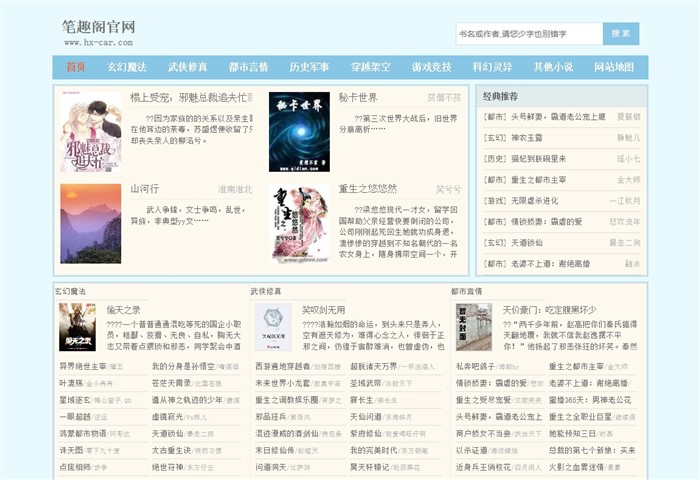Open 茫茫天霄录 book link
The image size is (700, 480).
[x=171, y=383]
